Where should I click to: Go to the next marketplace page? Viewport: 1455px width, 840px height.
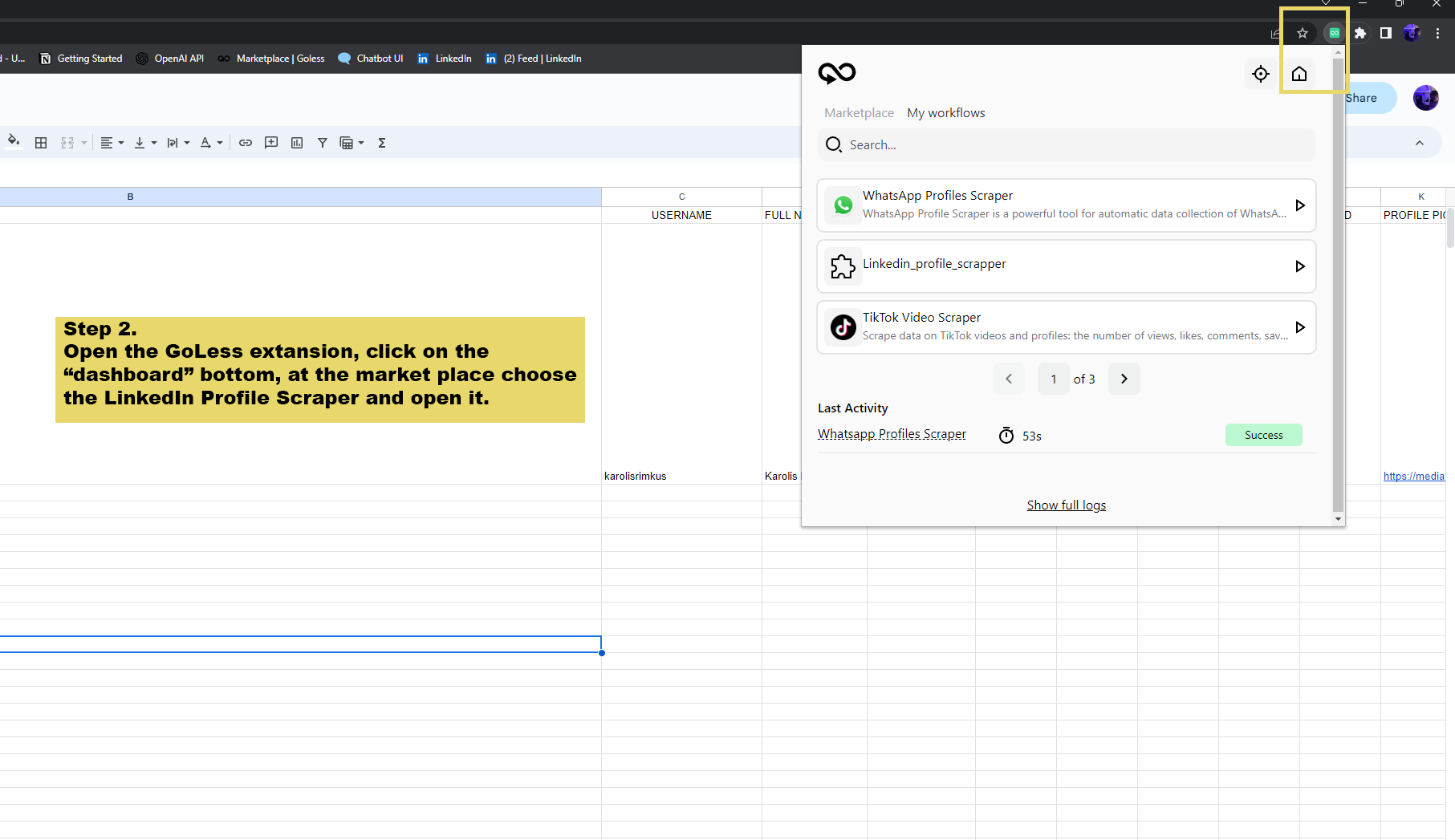1124,379
